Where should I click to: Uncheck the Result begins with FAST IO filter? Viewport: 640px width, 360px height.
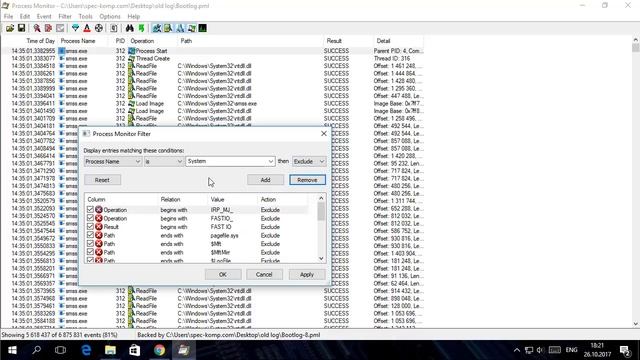click(90, 227)
